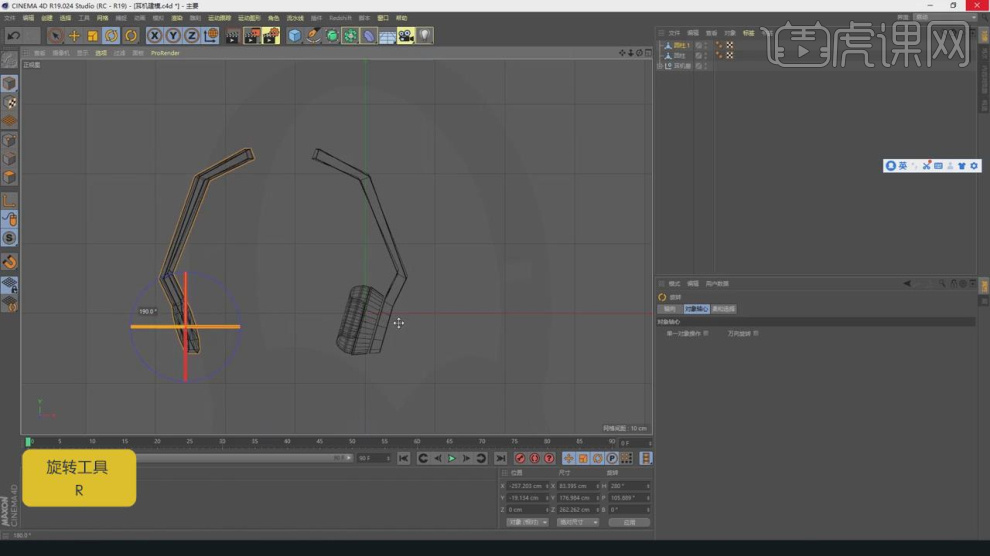Click the ProRender viewport menu
The height and width of the screenshot is (556, 990).
tap(165, 53)
